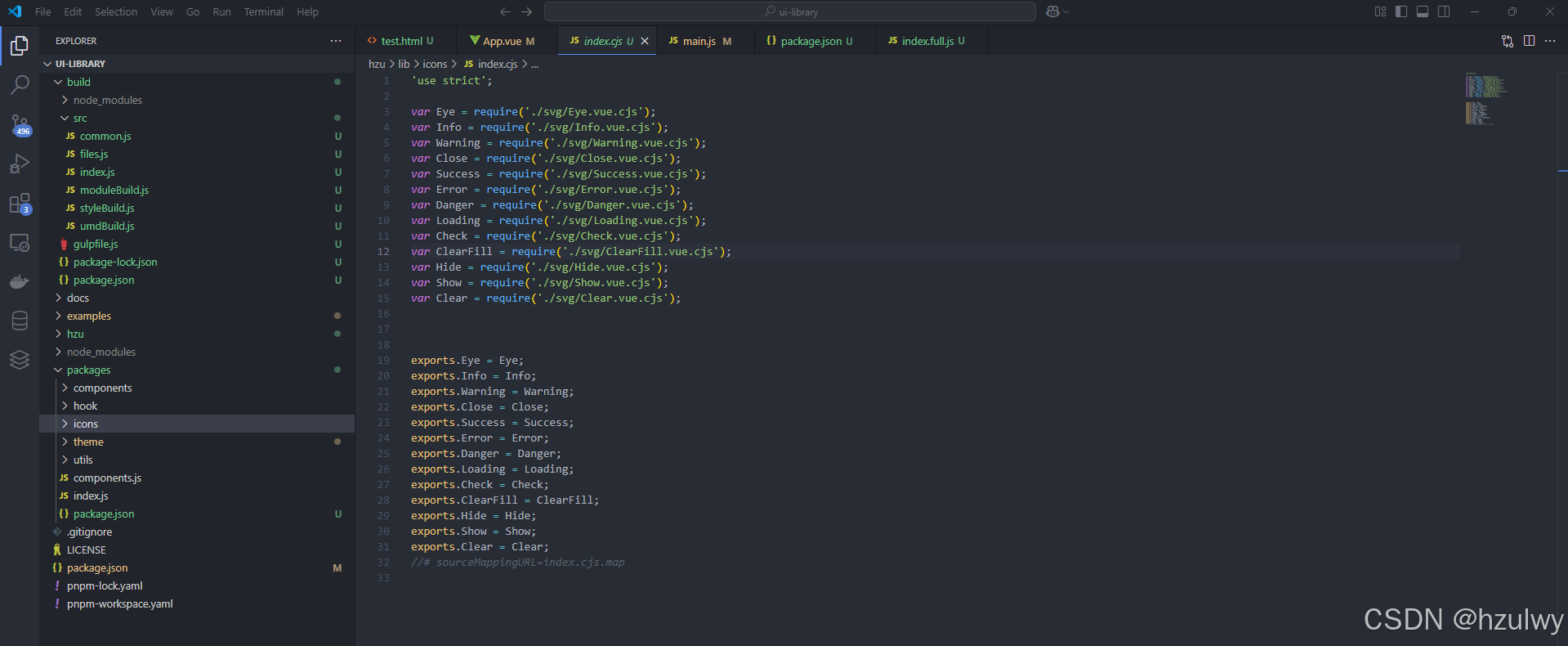
Task: Open the Docker view in activity bar
Action: pyautogui.click(x=20, y=281)
